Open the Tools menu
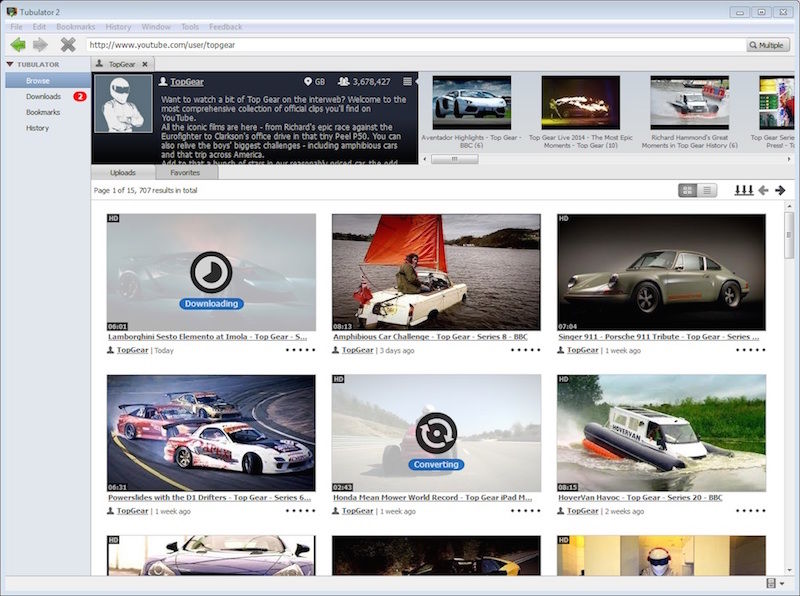 click(x=190, y=27)
